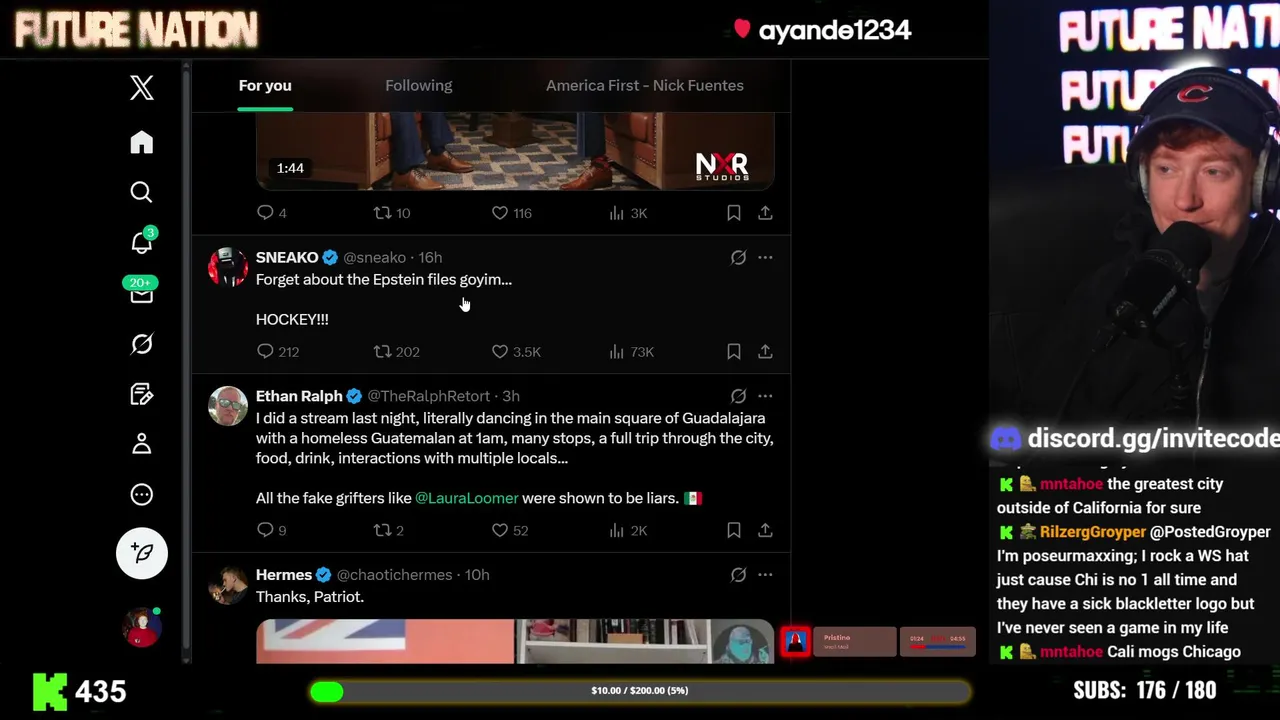The height and width of the screenshot is (720, 1280).
Task: Open Grok explain on Hermes post
Action: pos(738,575)
